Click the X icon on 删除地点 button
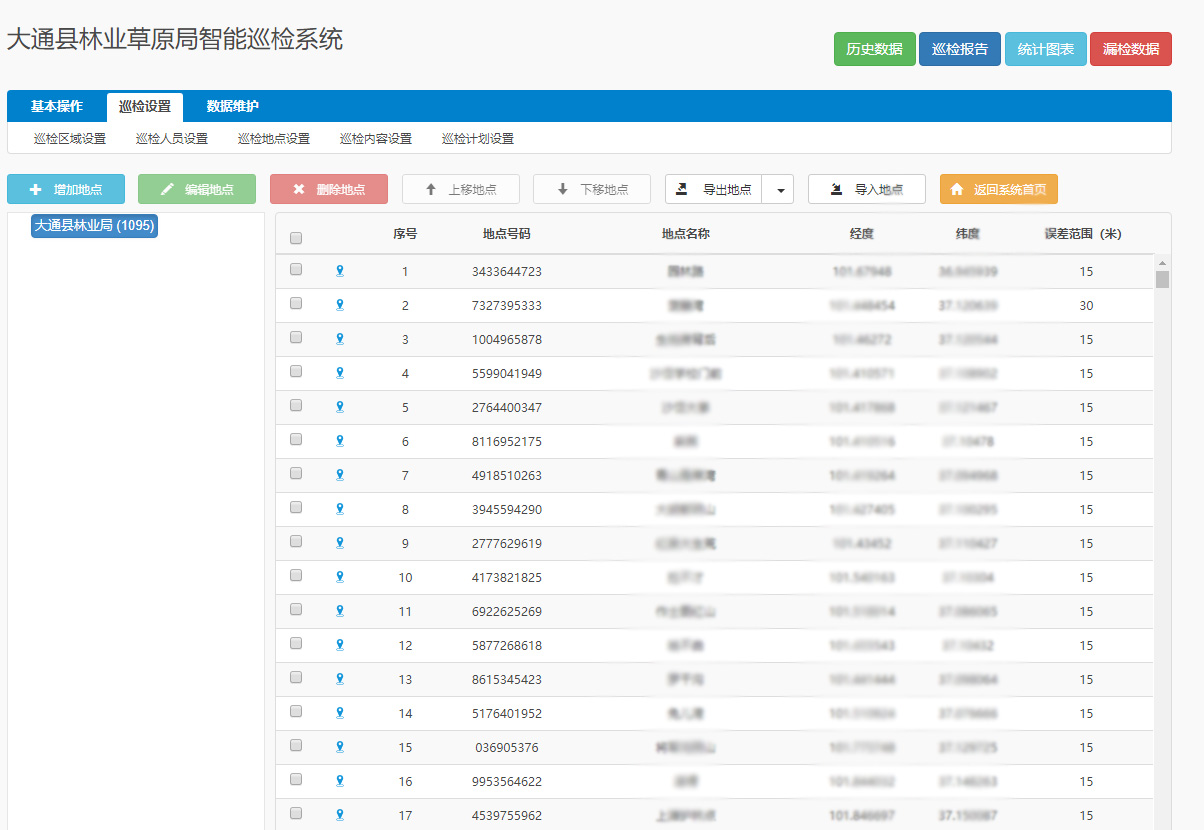The image size is (1204, 830). pos(298,189)
